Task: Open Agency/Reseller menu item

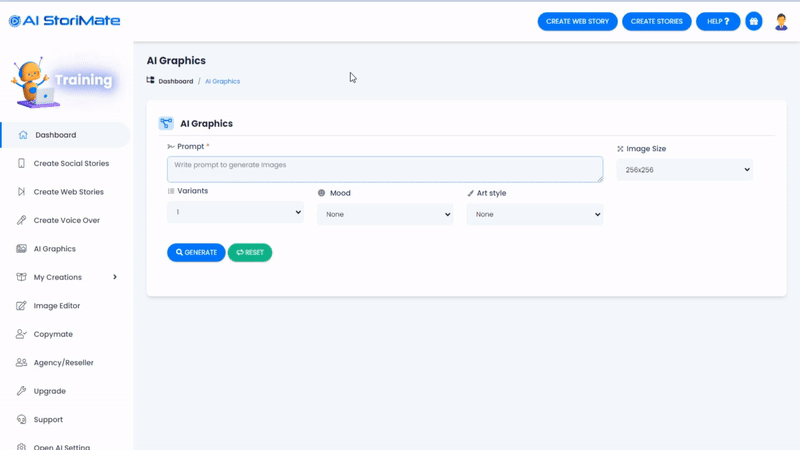Action: point(65,362)
